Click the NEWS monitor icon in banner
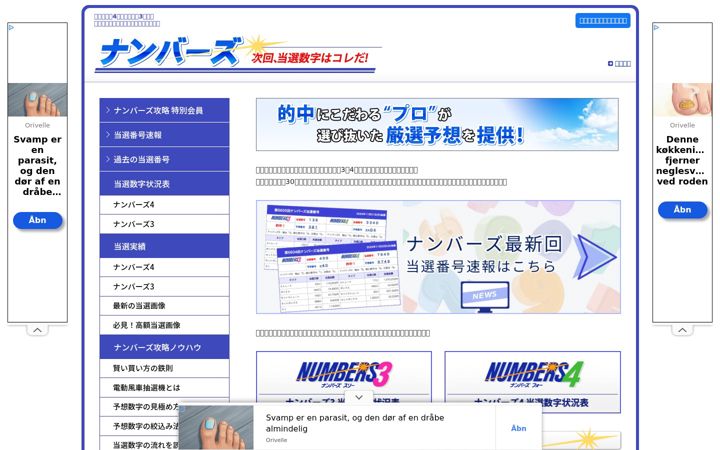Viewport: 720px width, 450px height. [485, 297]
